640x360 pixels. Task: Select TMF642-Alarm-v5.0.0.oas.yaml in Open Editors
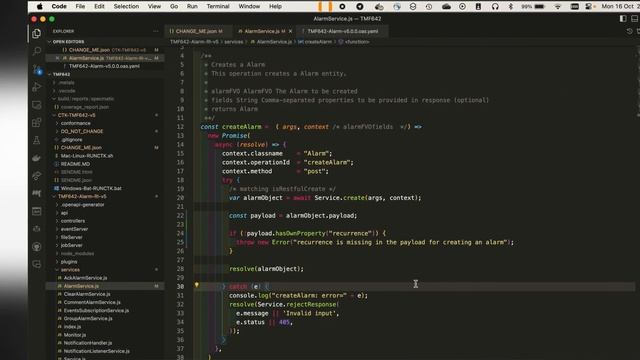coord(104,66)
